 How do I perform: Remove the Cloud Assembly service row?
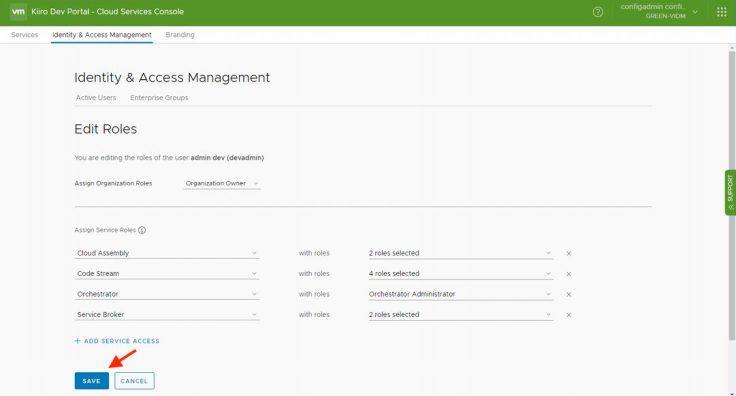pyautogui.click(x=568, y=253)
